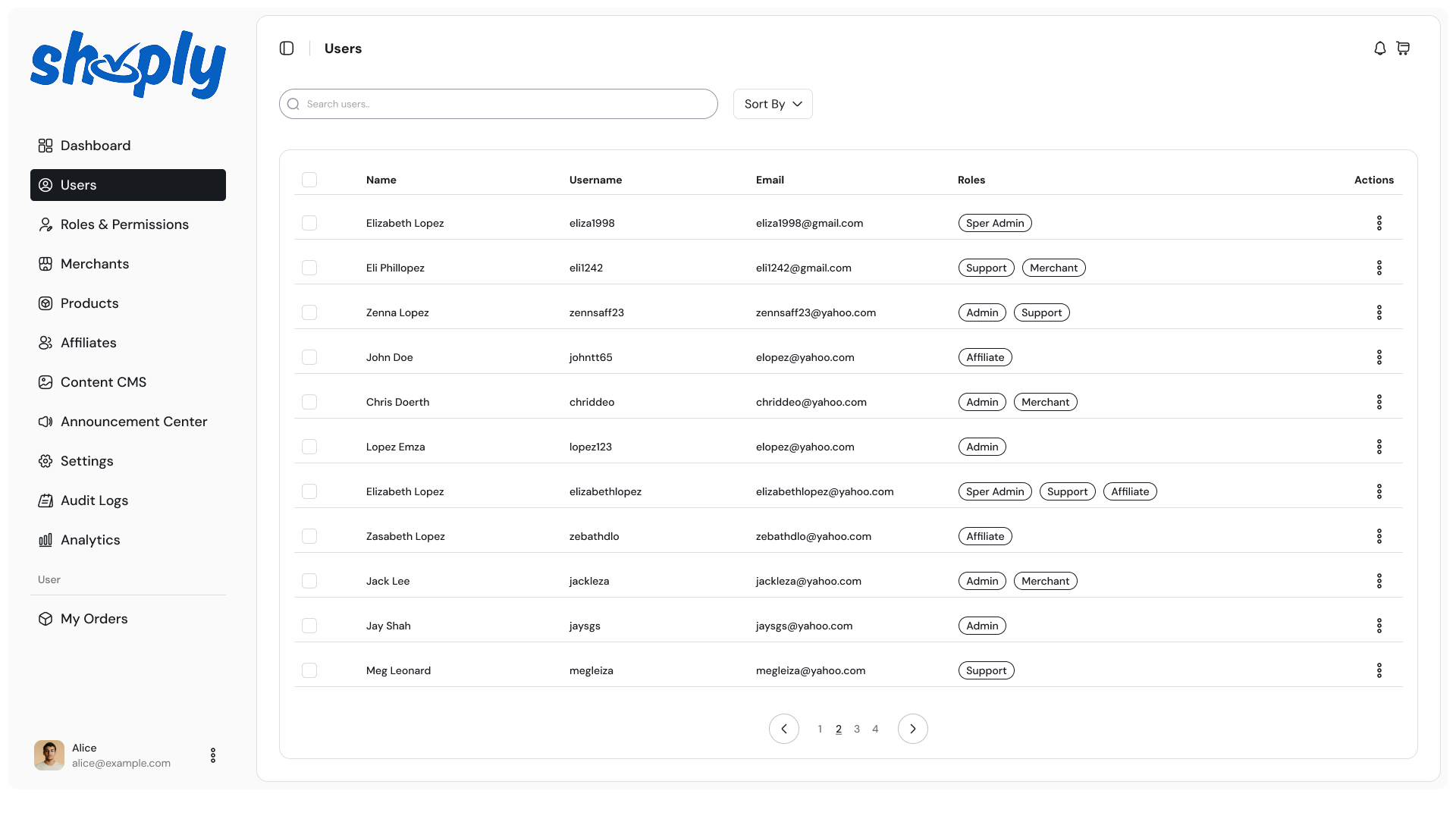Open Content CMS page
Viewport: 1456px width, 819px height.
tap(128, 382)
